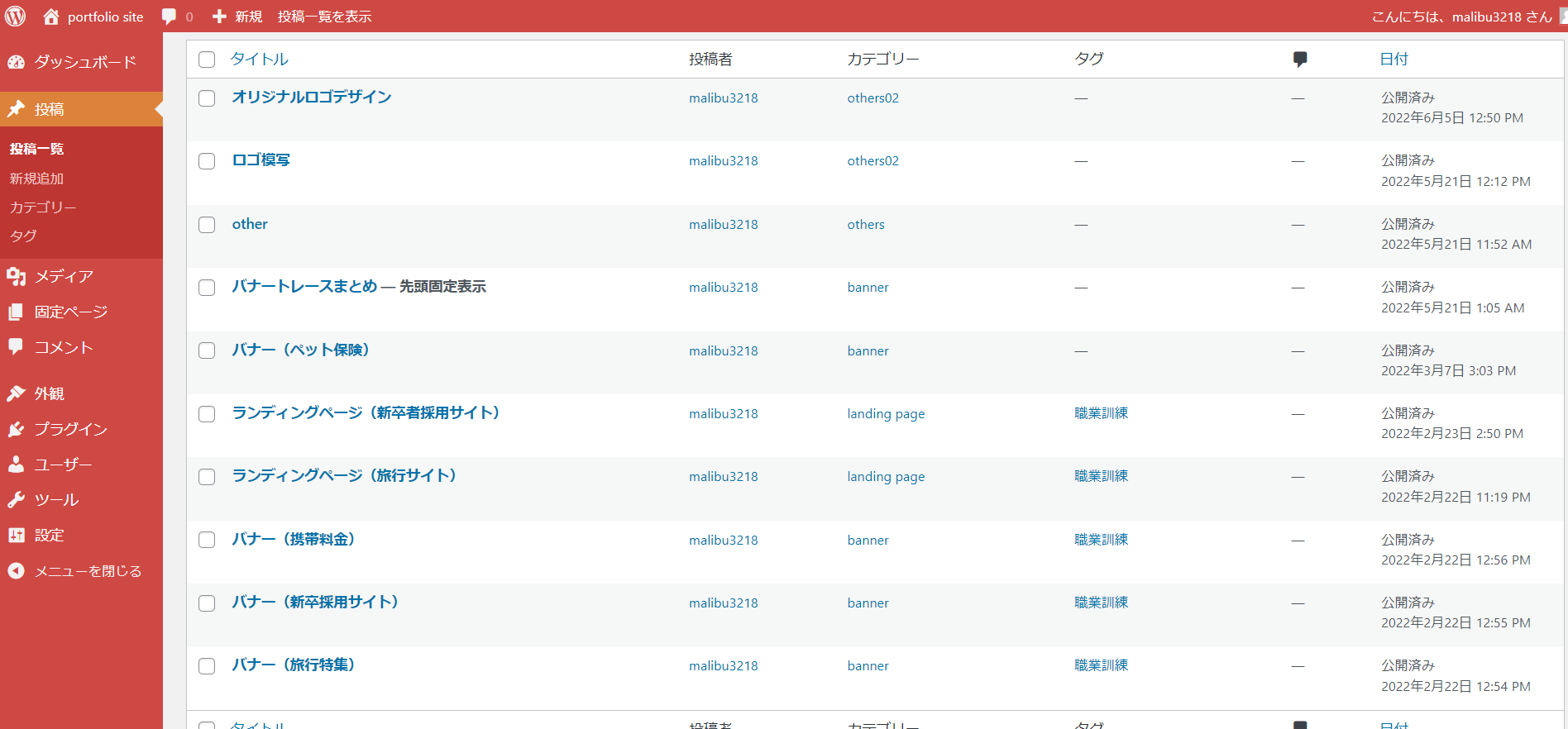Open the post オリジナルロゴデザイン
This screenshot has height=729, width=1568.
pos(312,97)
